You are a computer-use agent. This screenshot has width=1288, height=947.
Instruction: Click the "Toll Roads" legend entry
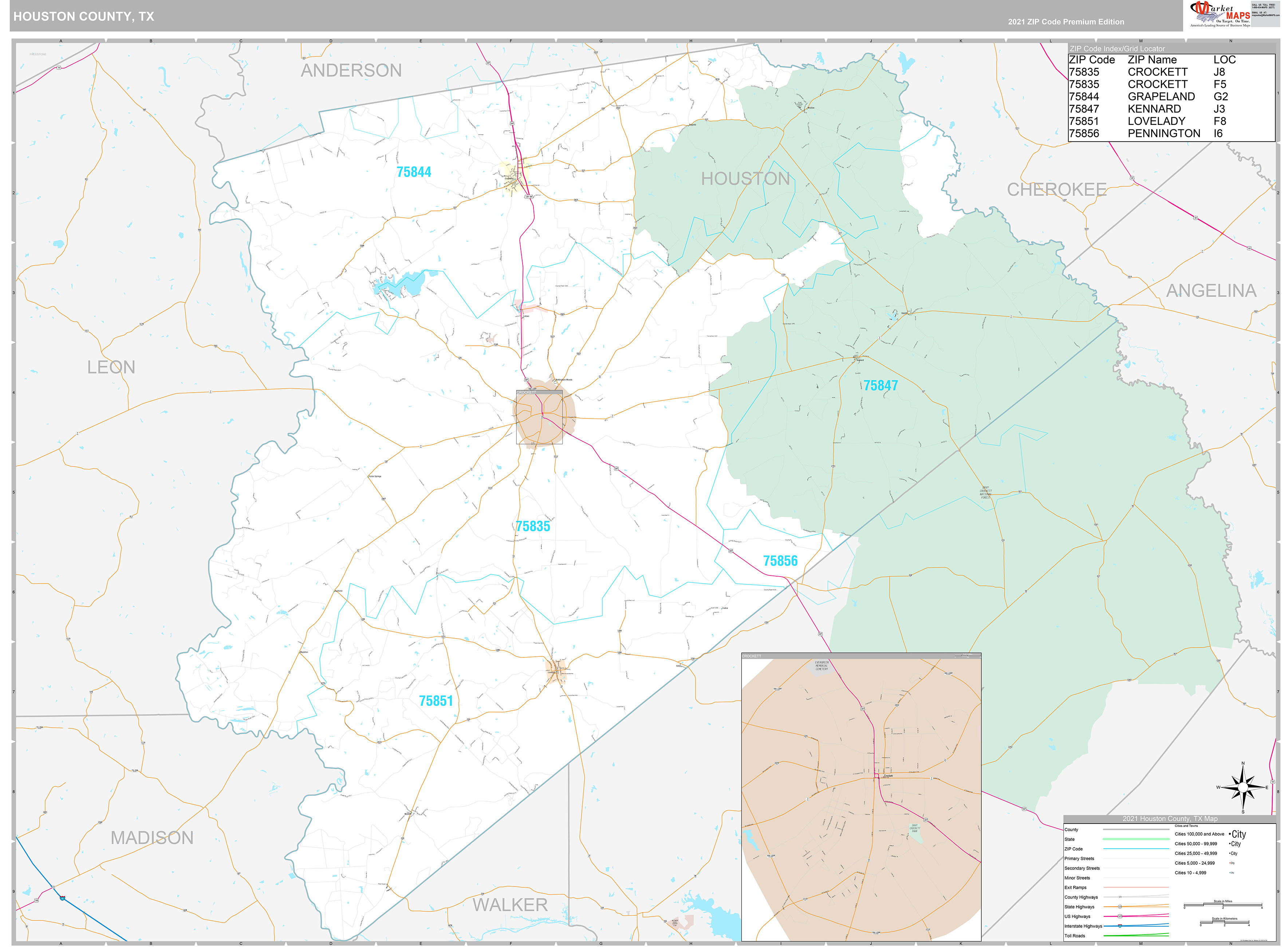tap(1074, 936)
